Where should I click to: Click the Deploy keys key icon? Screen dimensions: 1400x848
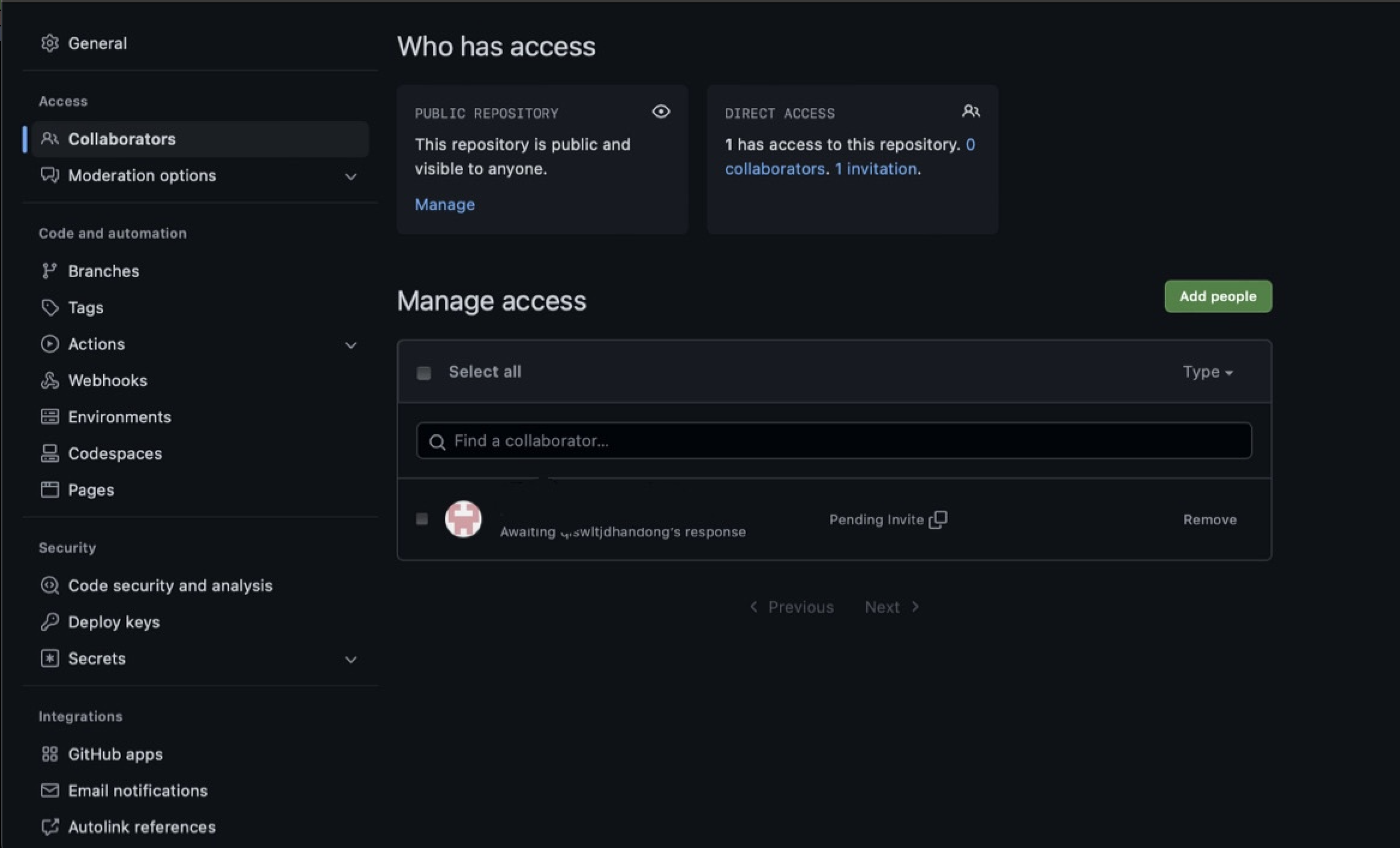[x=49, y=622]
